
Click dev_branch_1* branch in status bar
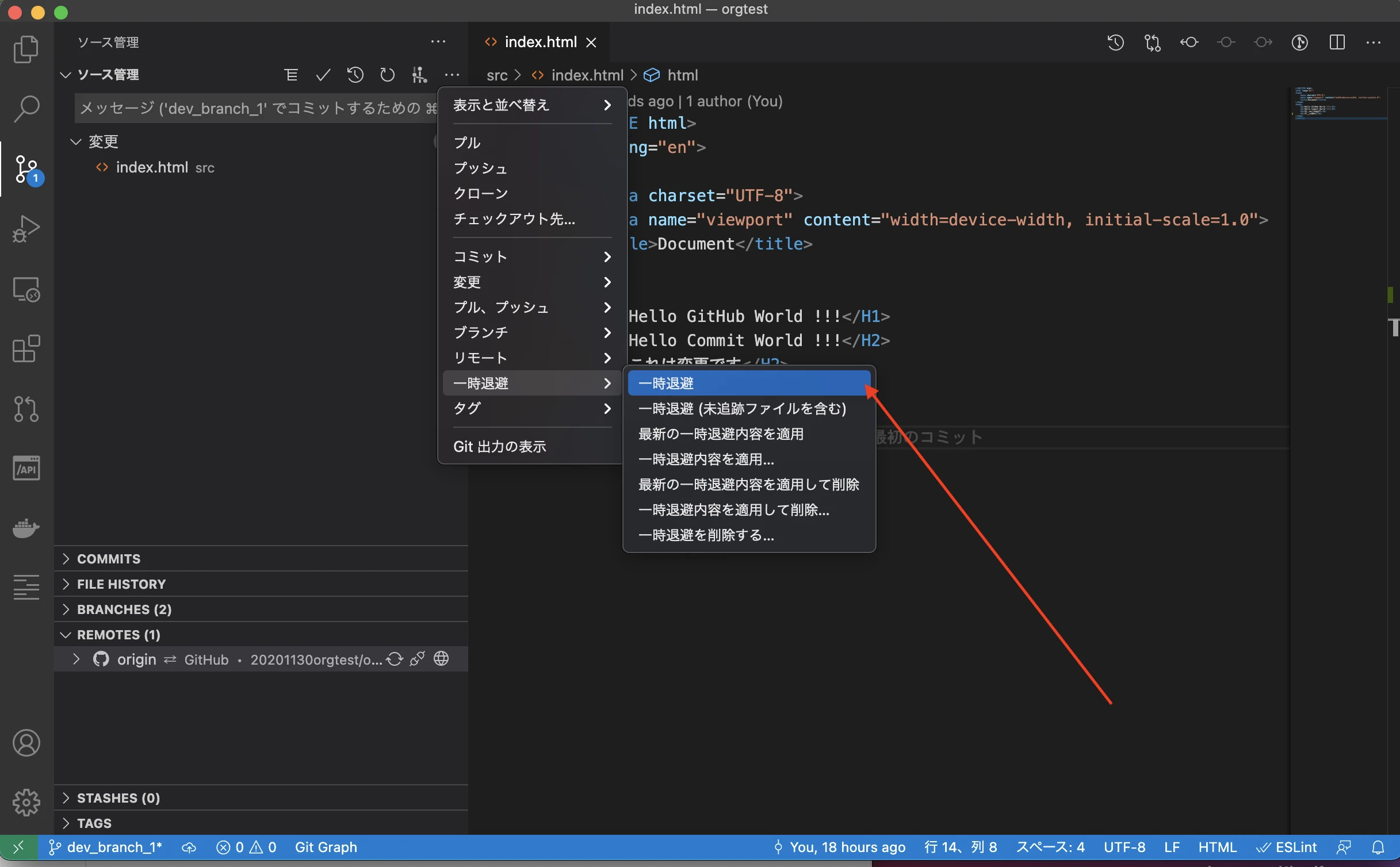click(105, 847)
